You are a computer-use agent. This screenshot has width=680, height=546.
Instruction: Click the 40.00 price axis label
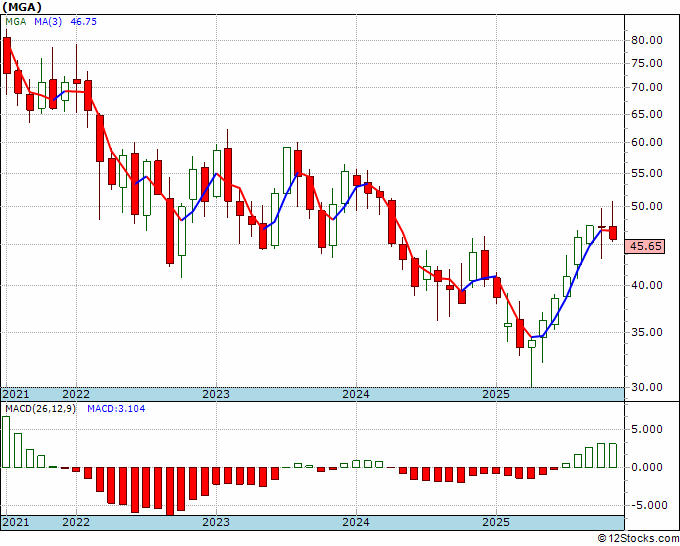[647, 285]
